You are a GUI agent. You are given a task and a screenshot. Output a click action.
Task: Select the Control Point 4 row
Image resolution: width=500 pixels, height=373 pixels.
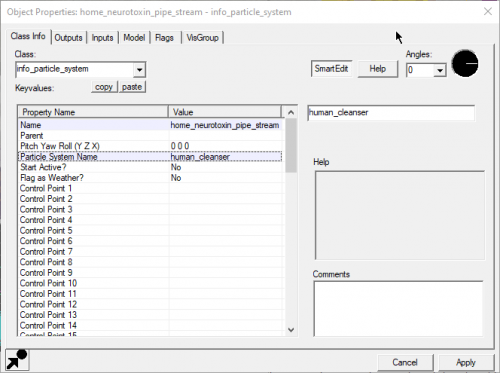point(150,220)
